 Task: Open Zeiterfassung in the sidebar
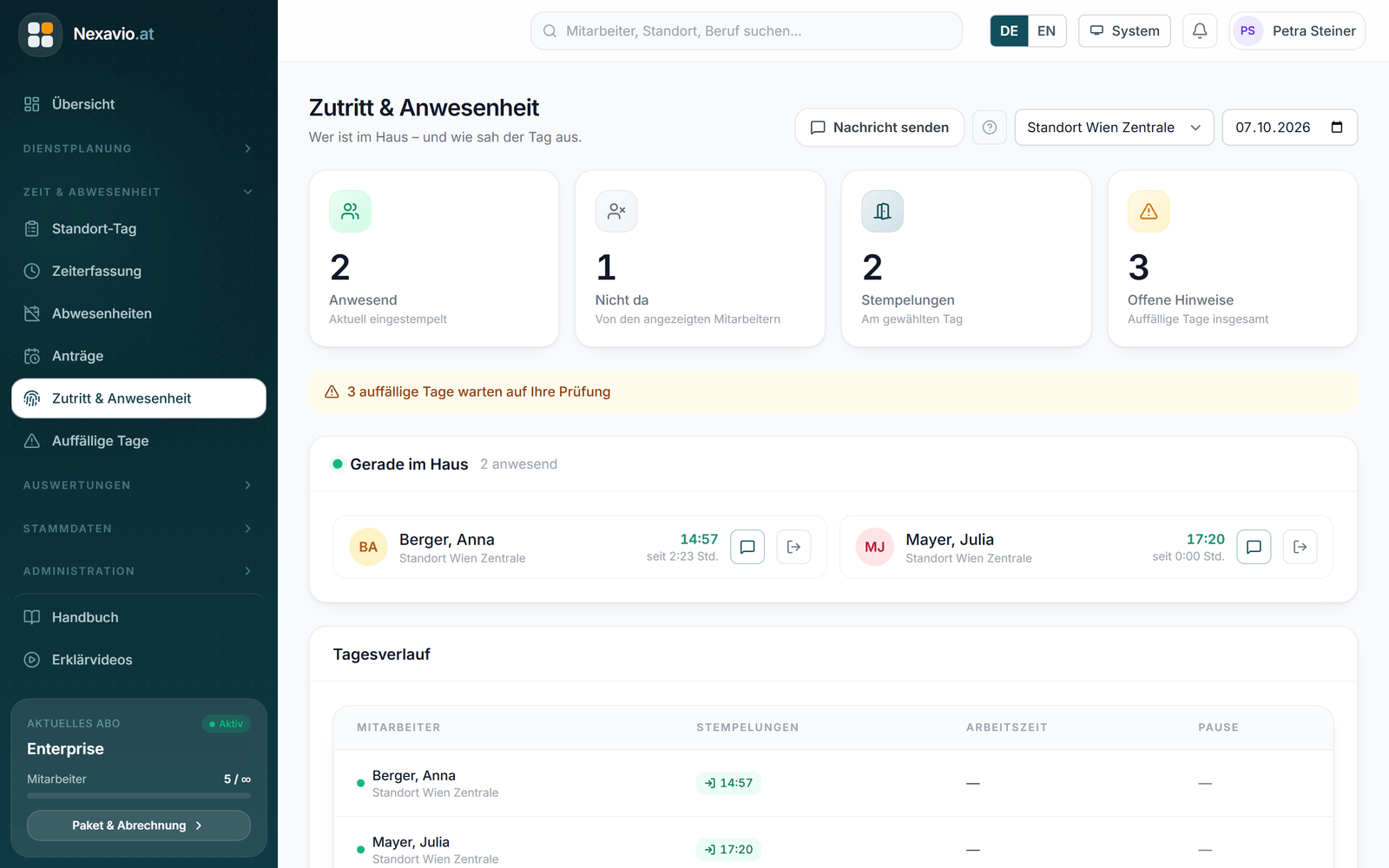point(139,271)
